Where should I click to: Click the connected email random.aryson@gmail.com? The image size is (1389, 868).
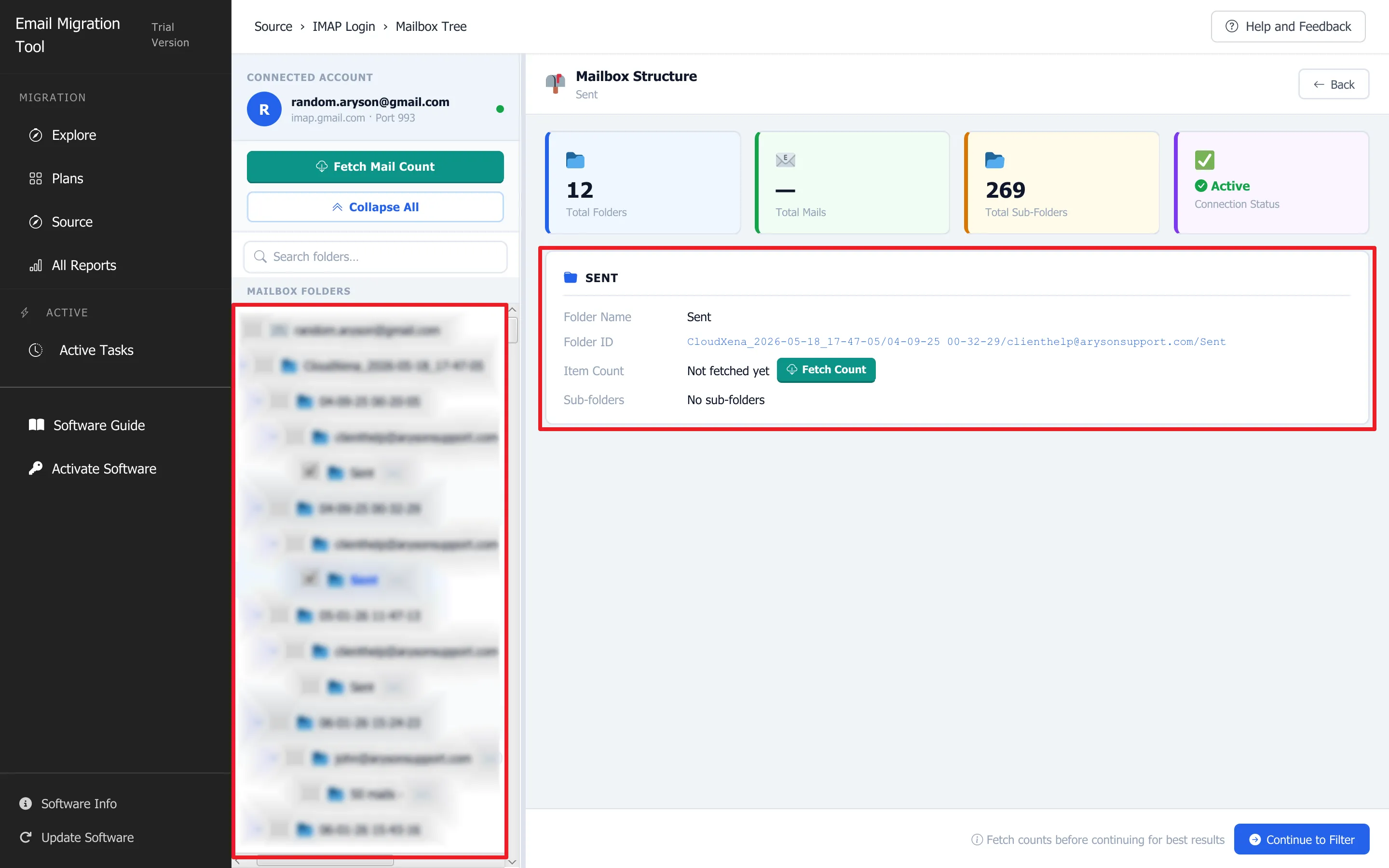point(370,102)
